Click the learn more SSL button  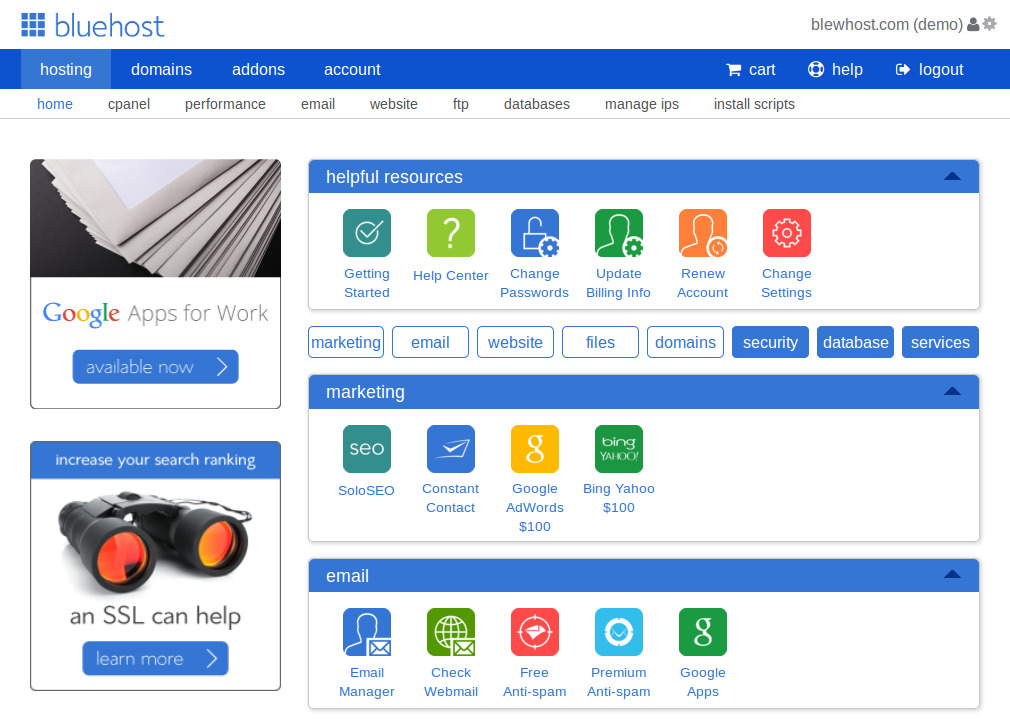click(155, 658)
